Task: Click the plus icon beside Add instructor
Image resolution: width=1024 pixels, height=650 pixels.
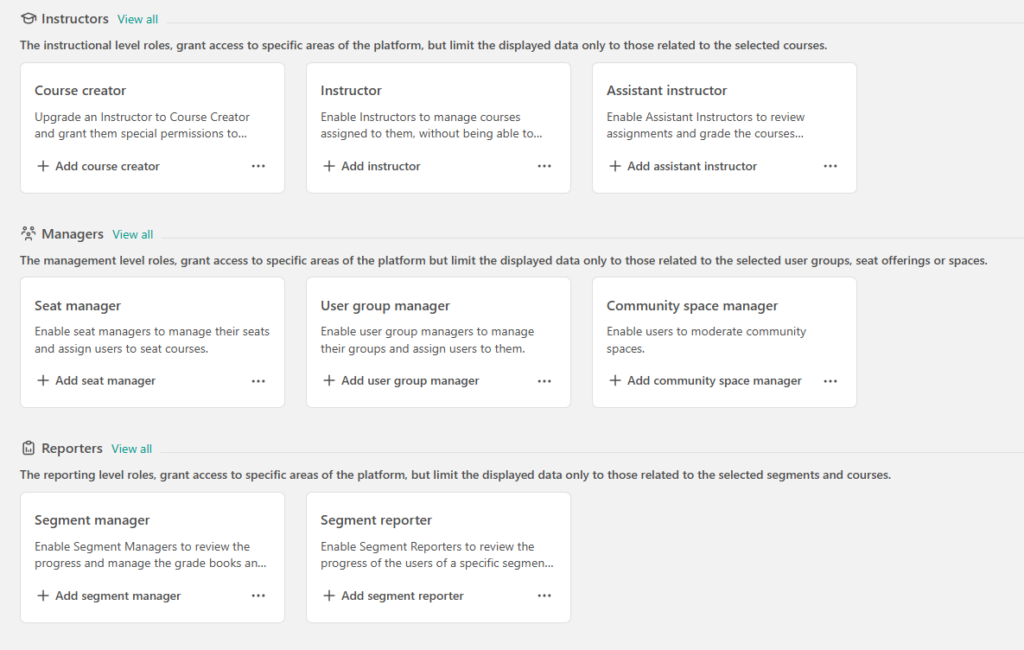Action: pyautogui.click(x=329, y=166)
